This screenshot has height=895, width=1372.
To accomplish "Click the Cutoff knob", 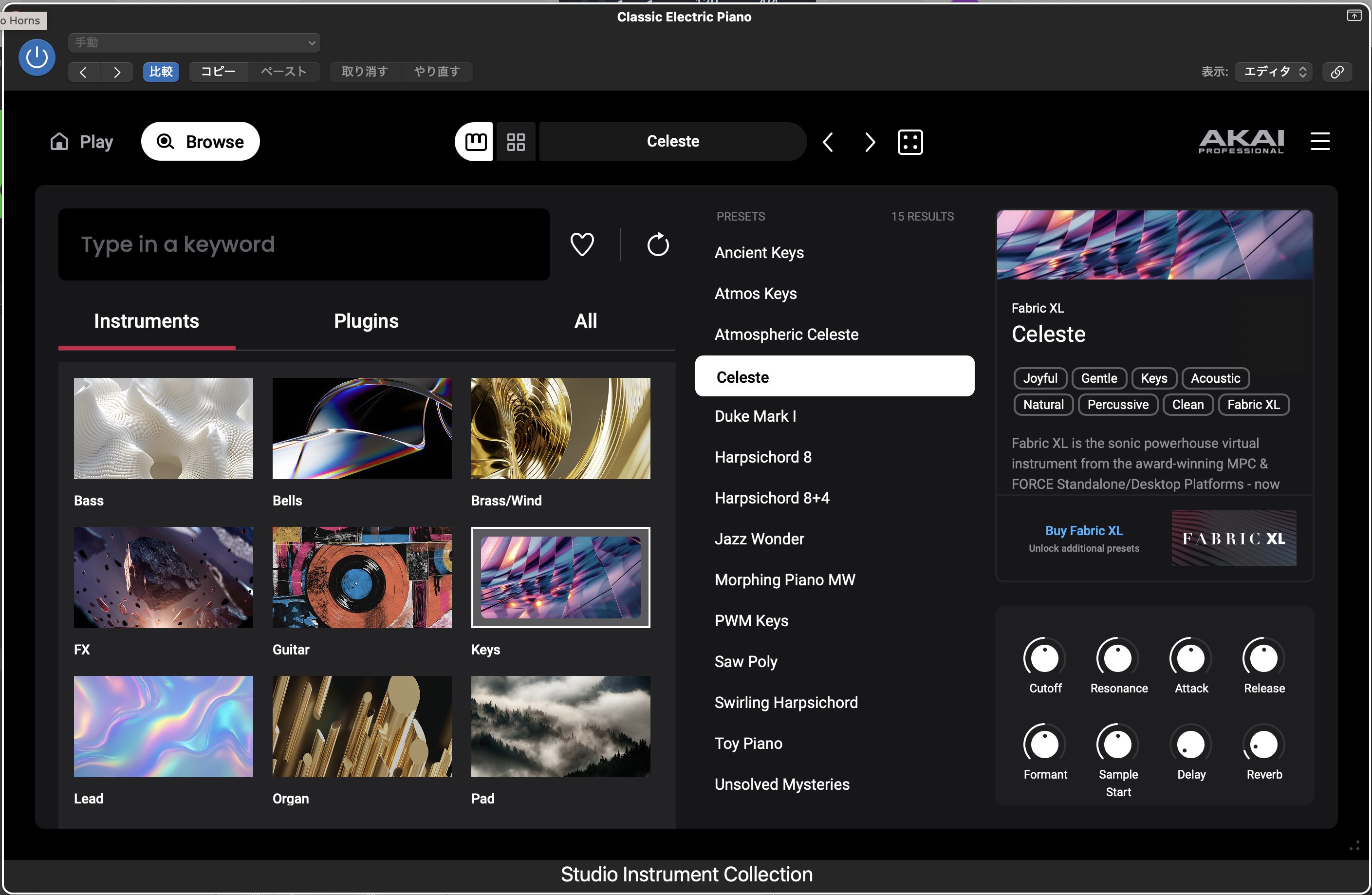I will click(x=1044, y=658).
